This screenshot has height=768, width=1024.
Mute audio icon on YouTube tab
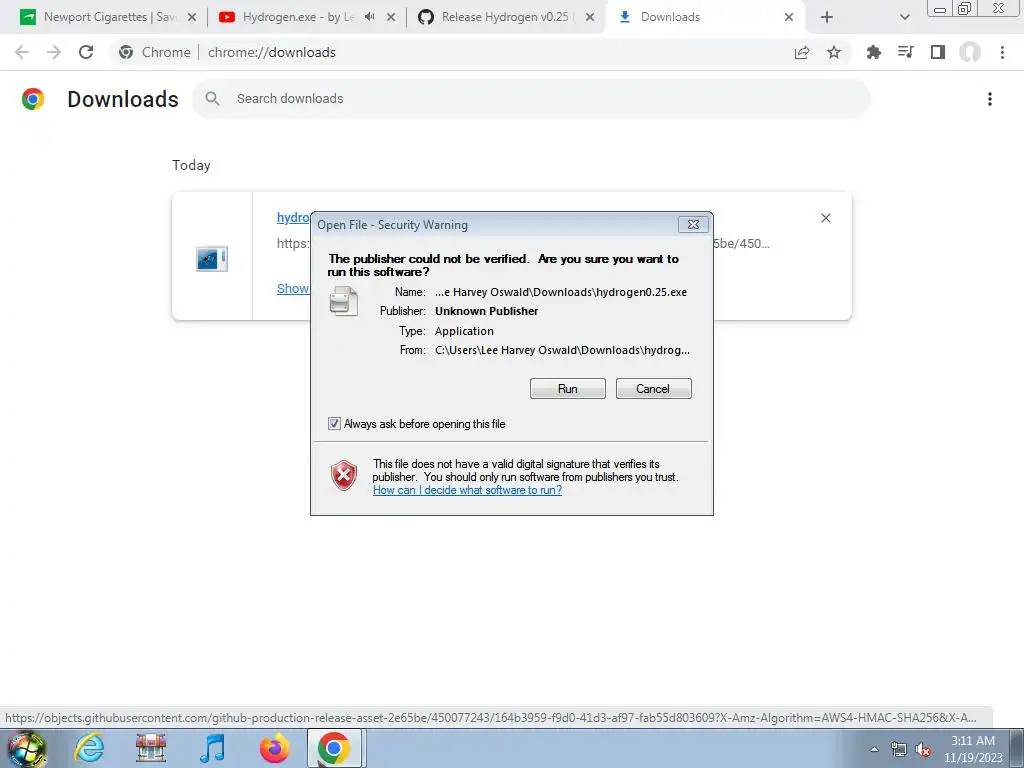[370, 17]
